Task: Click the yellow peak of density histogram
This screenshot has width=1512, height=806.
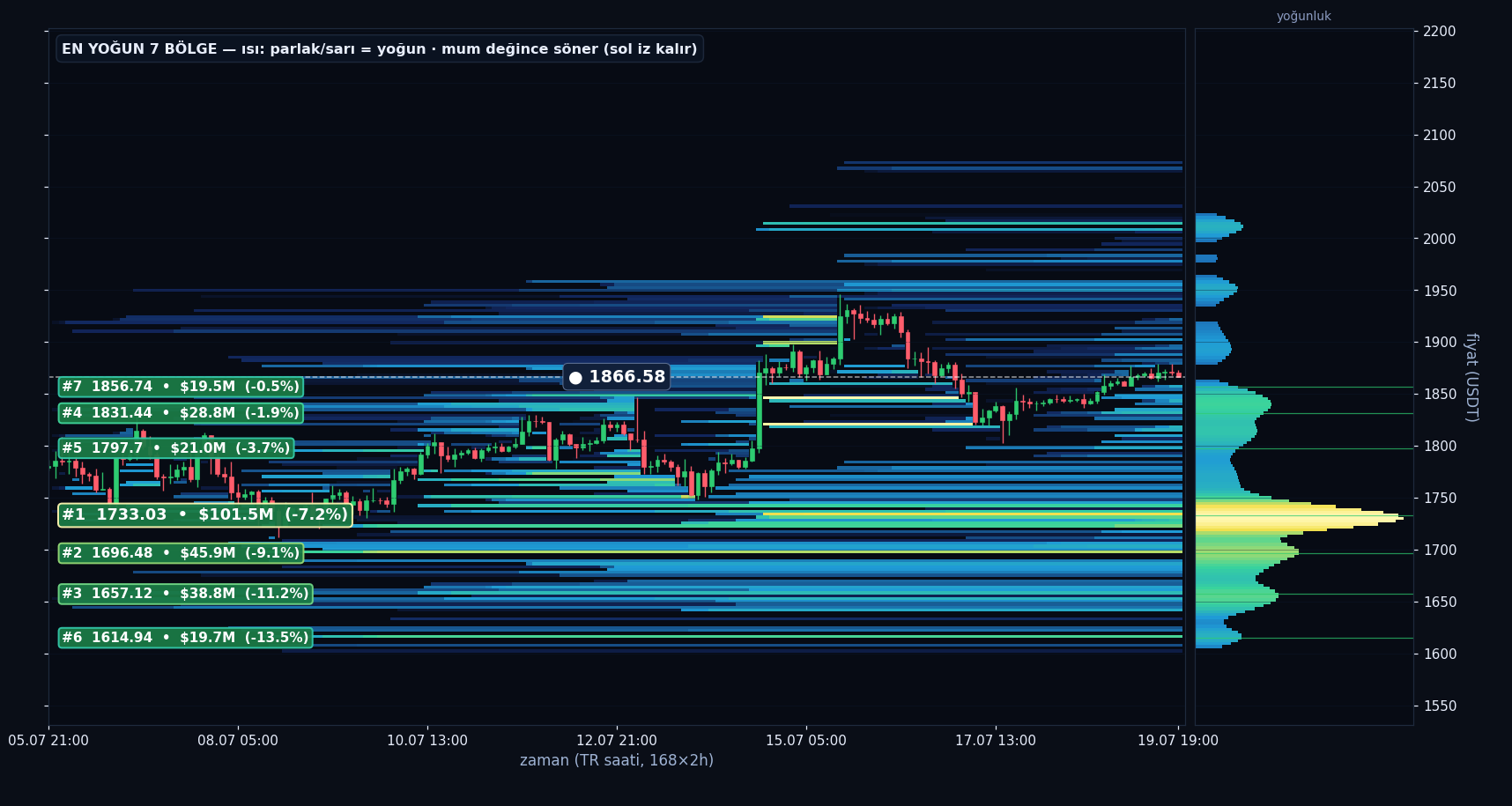Action: [x=1300, y=517]
